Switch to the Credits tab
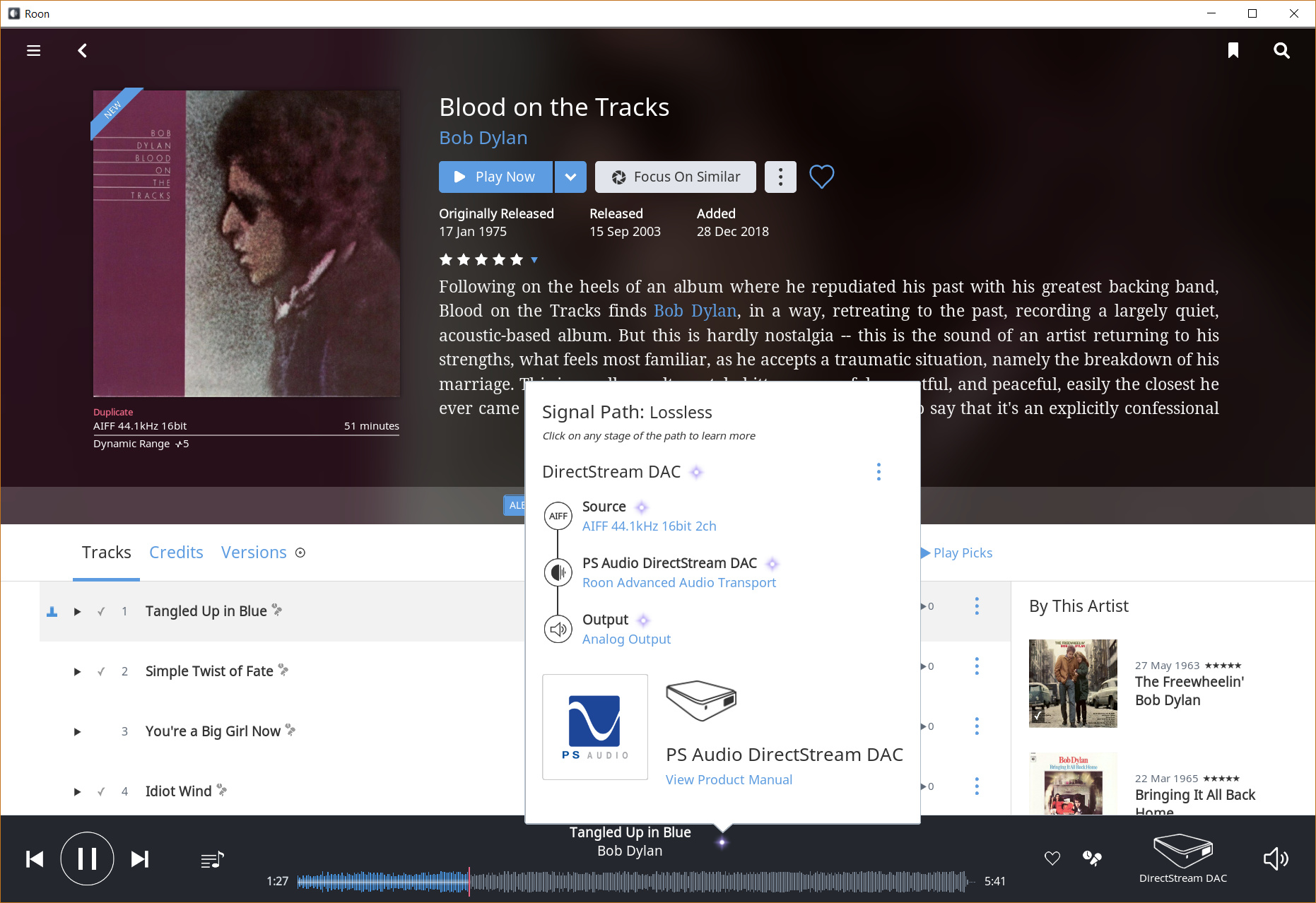This screenshot has width=1316, height=903. (x=176, y=553)
